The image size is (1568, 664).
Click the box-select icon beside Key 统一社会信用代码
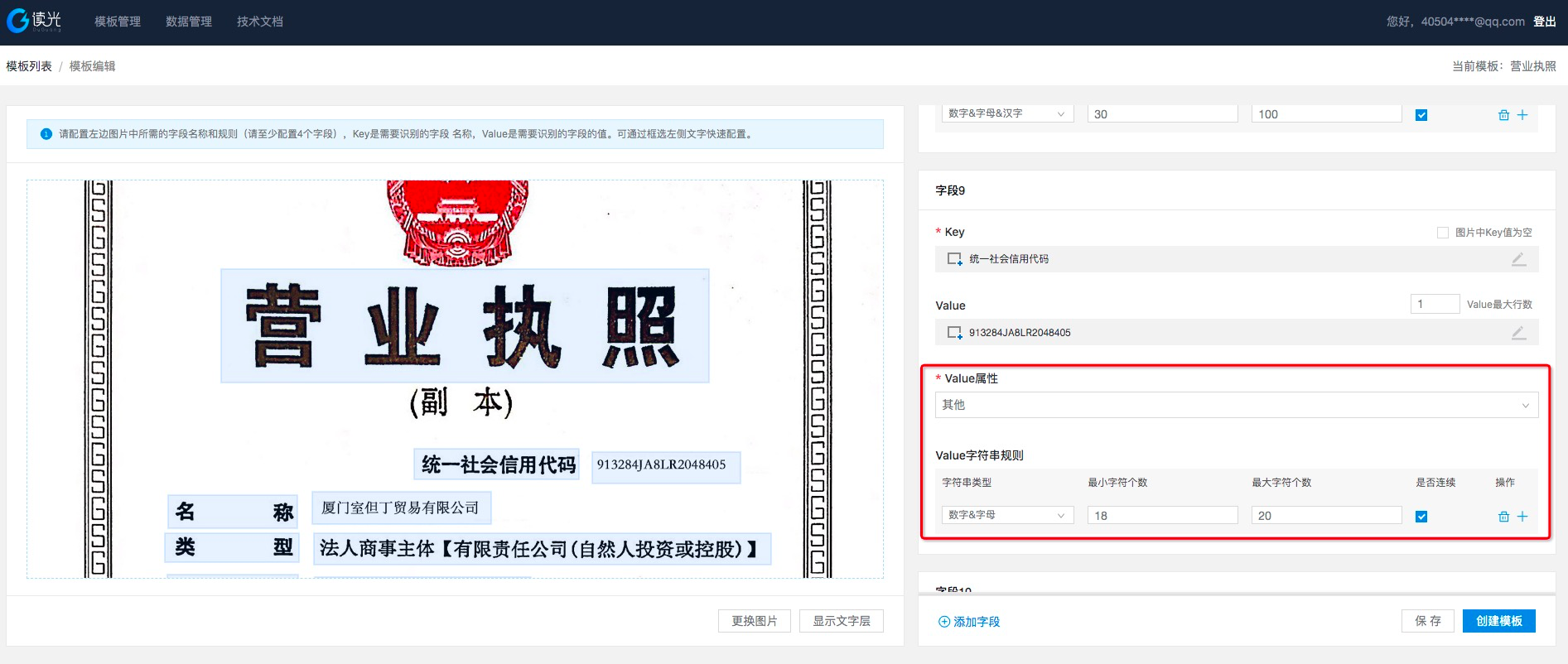(x=954, y=259)
